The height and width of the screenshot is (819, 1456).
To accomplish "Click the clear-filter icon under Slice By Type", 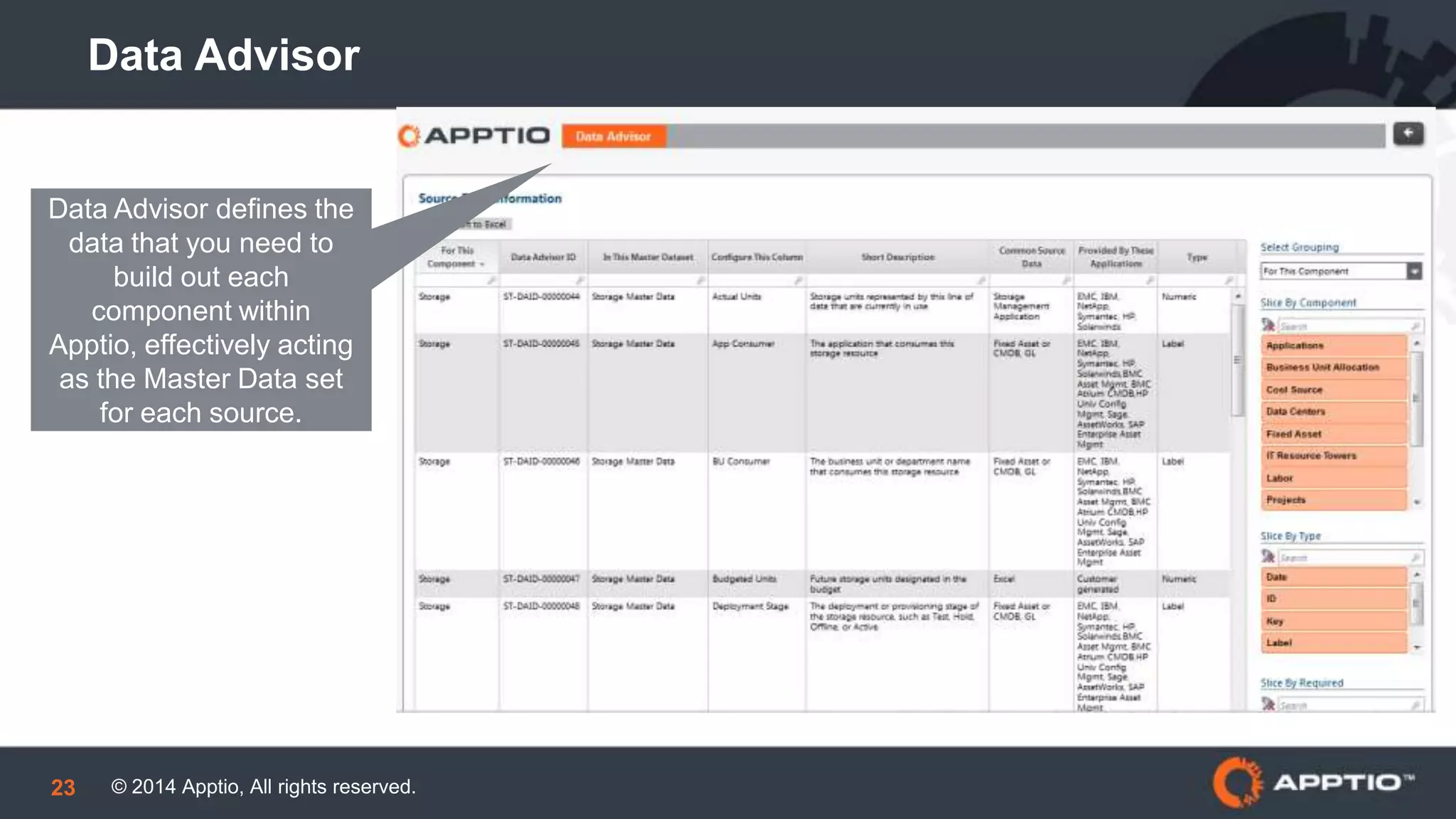I will click(1268, 557).
